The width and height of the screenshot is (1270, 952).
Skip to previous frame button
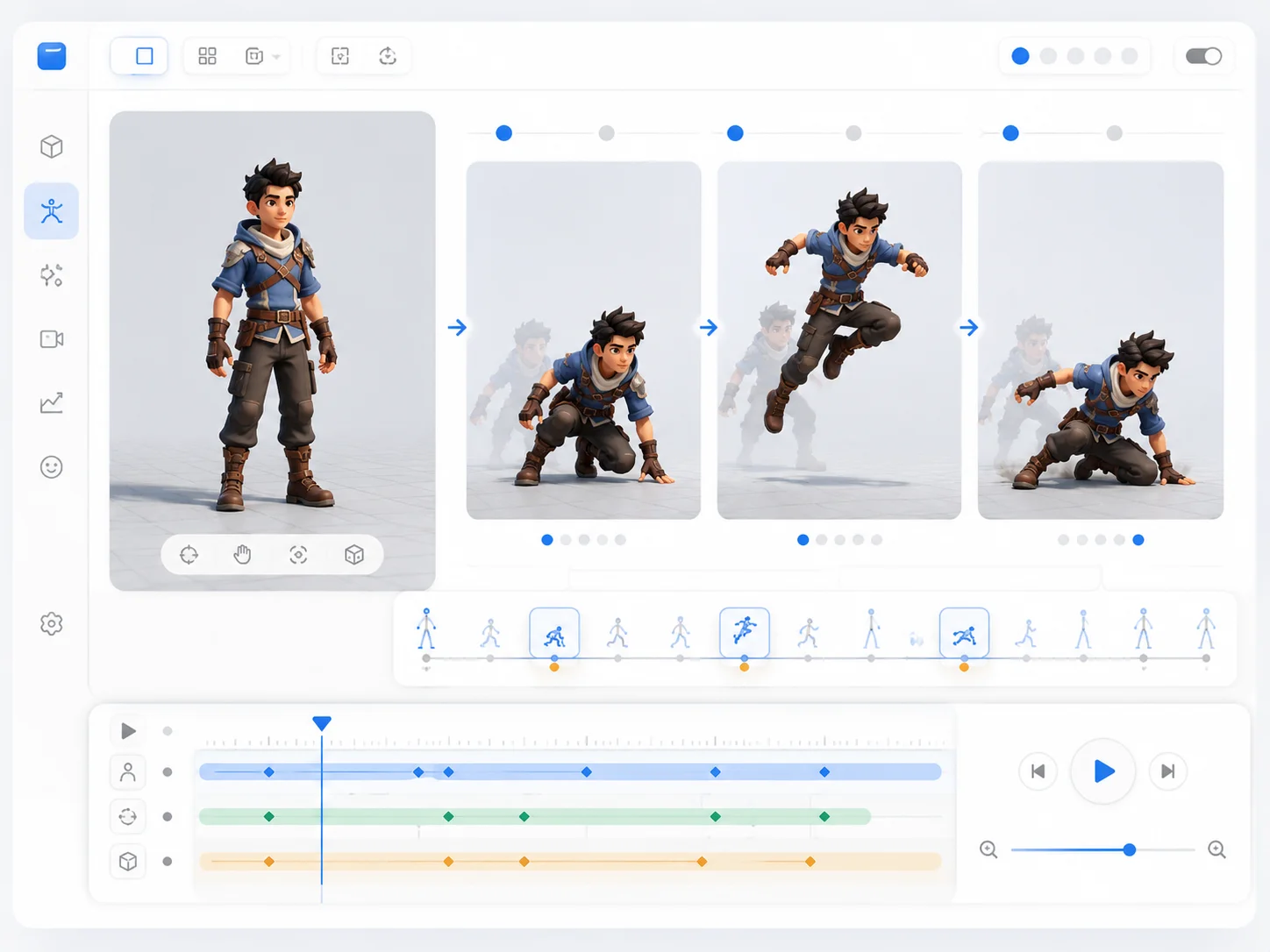(x=1038, y=771)
